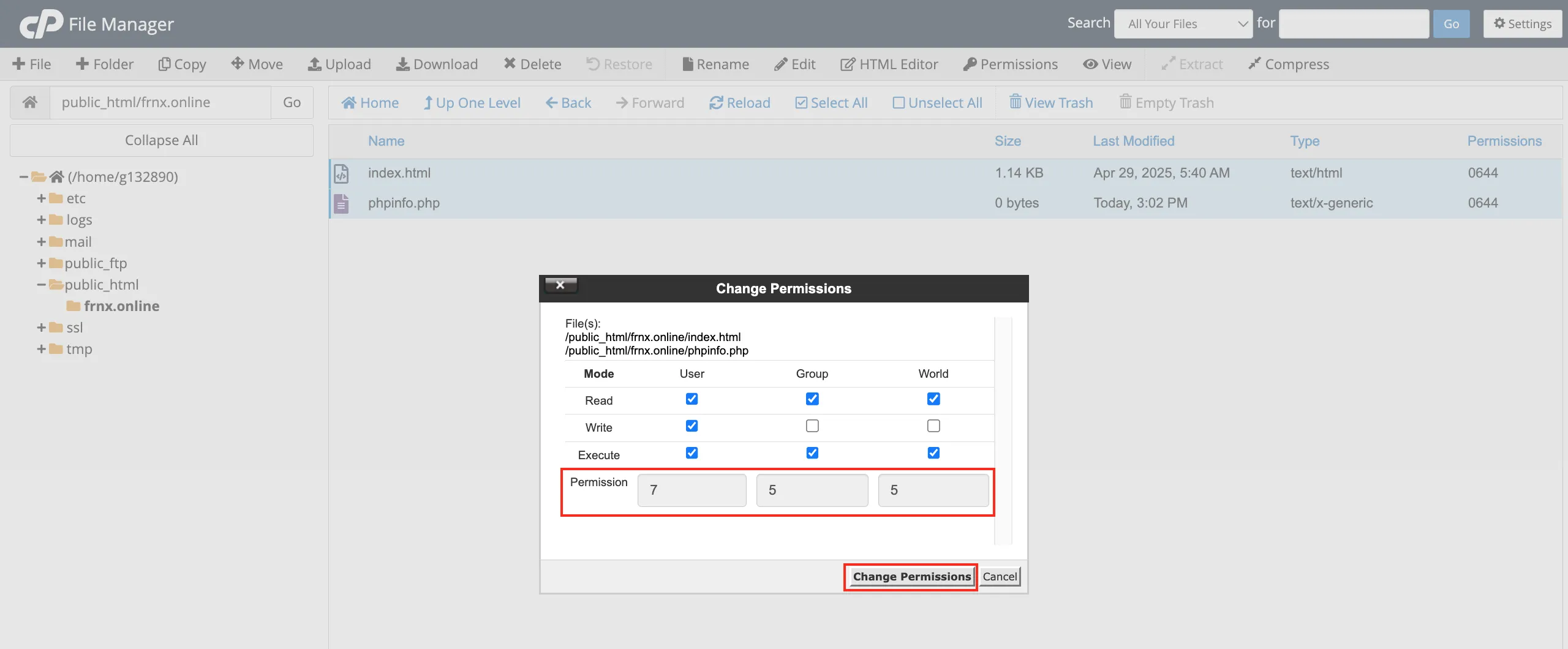The image size is (1568, 649).
Task: Click Go next to path field
Action: tap(292, 102)
